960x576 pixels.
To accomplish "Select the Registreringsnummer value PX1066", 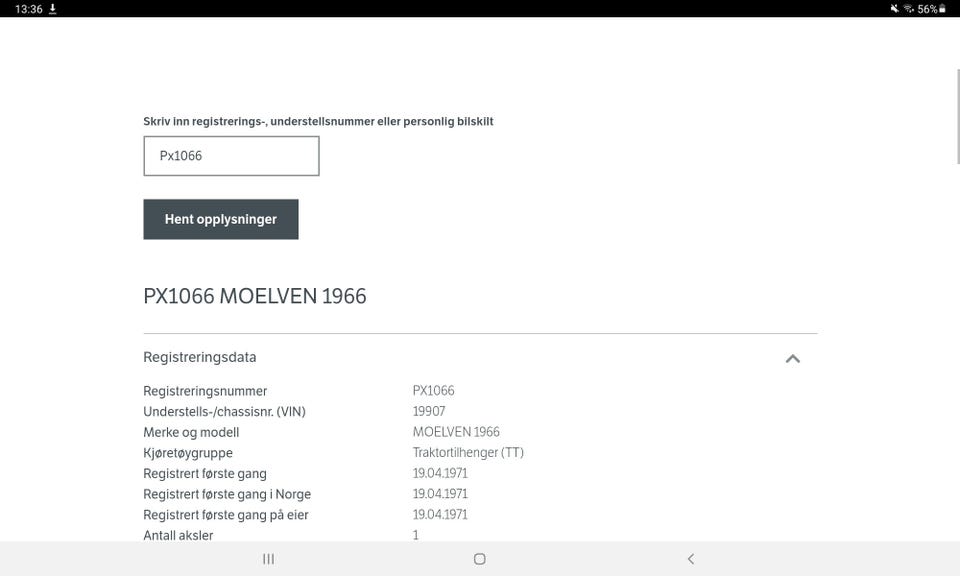I will click(x=433, y=391).
